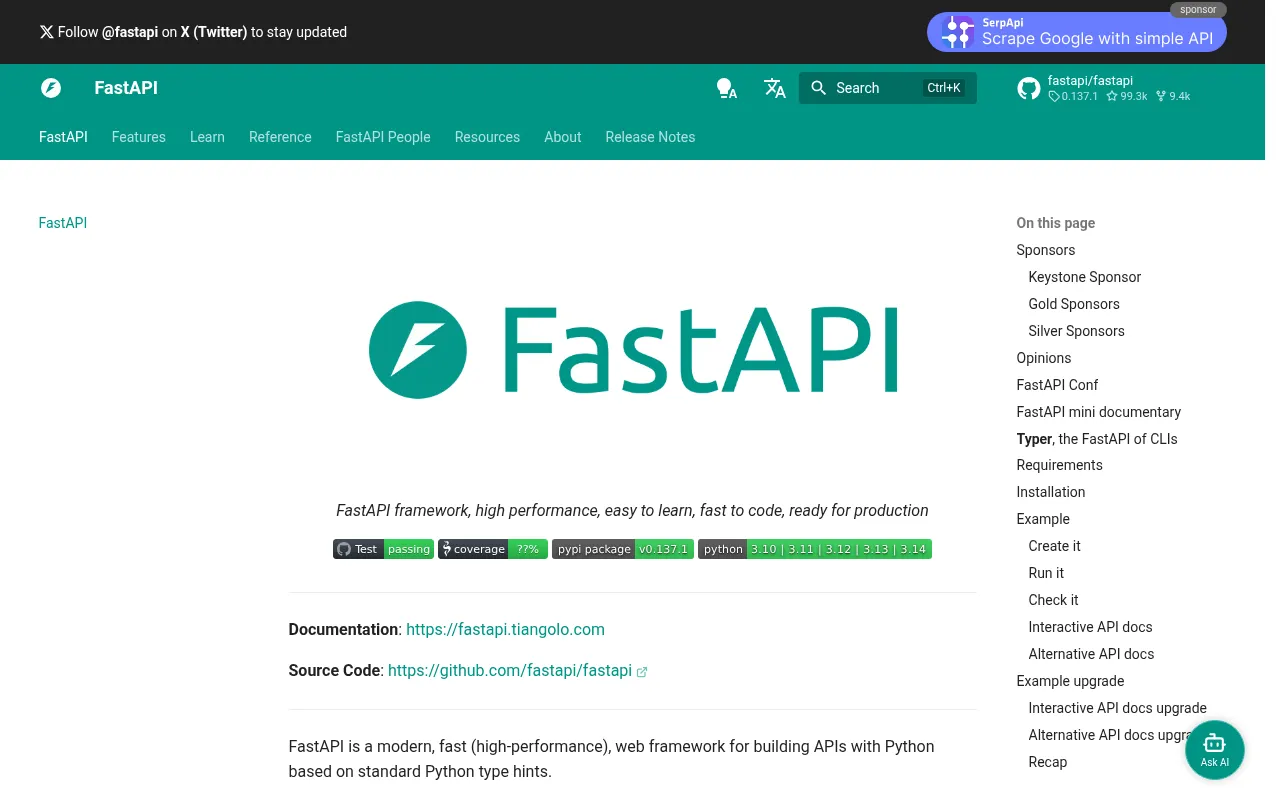The image size is (1280, 800).
Task: Jump to Alternative API docs section
Action: coord(1092,654)
